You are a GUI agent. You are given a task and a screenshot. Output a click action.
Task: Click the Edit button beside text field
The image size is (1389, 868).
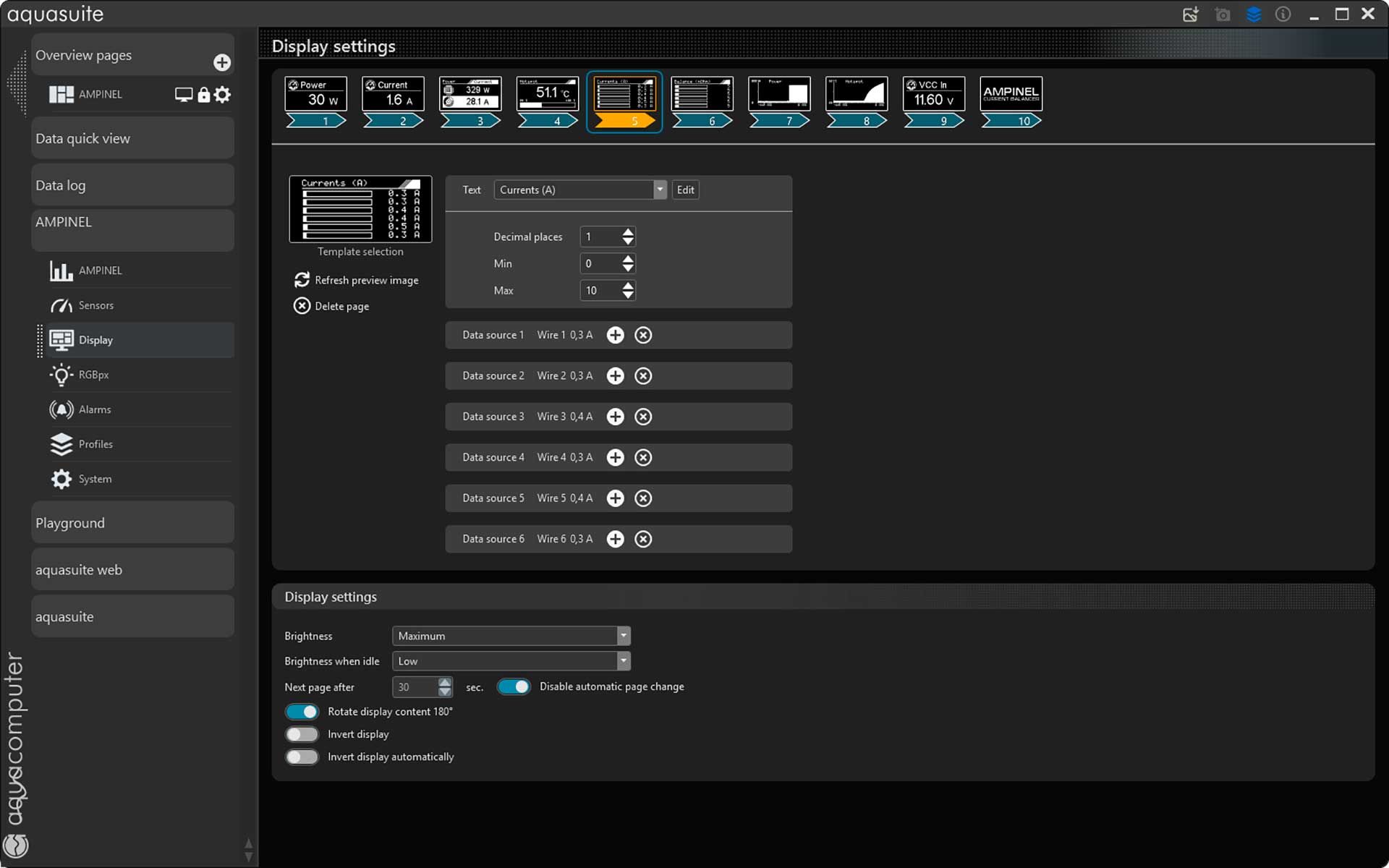[685, 190]
